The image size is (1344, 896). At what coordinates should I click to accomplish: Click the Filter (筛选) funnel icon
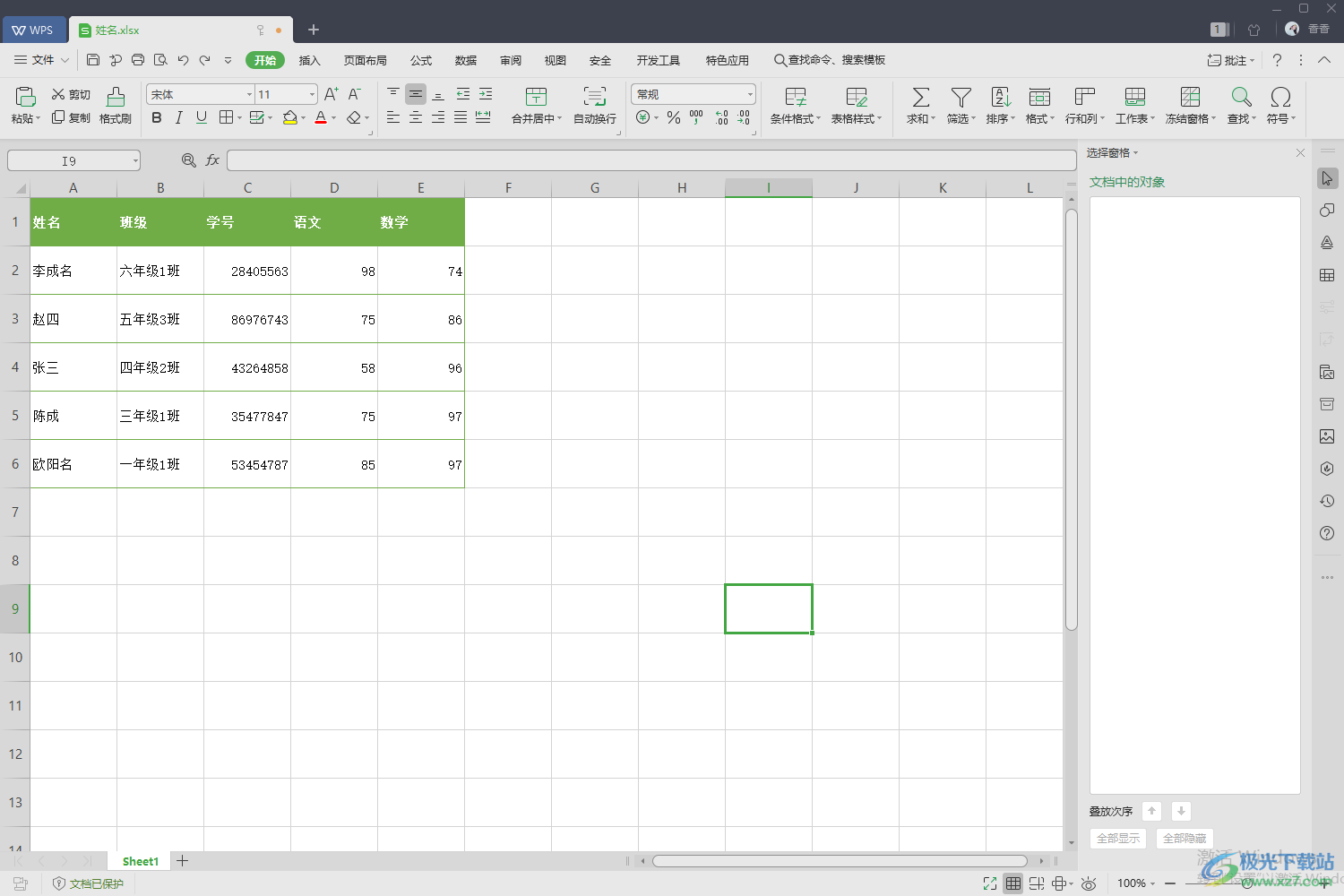[961, 97]
